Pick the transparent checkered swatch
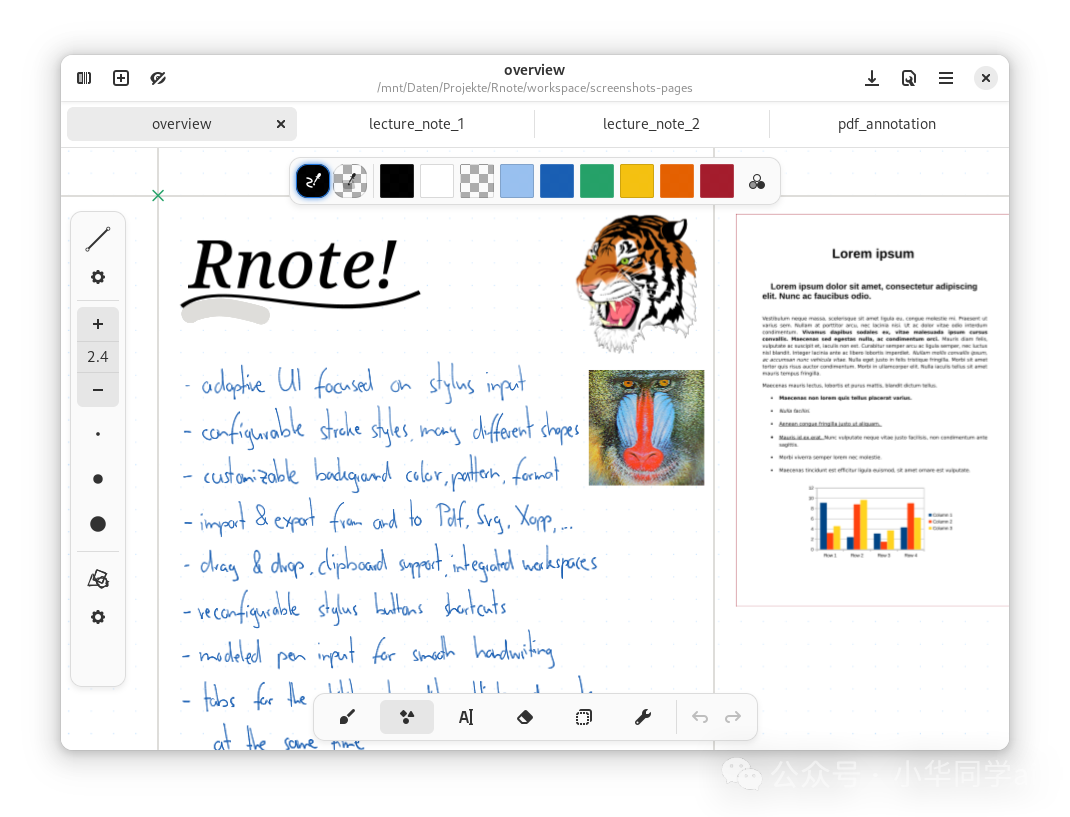 (x=477, y=181)
